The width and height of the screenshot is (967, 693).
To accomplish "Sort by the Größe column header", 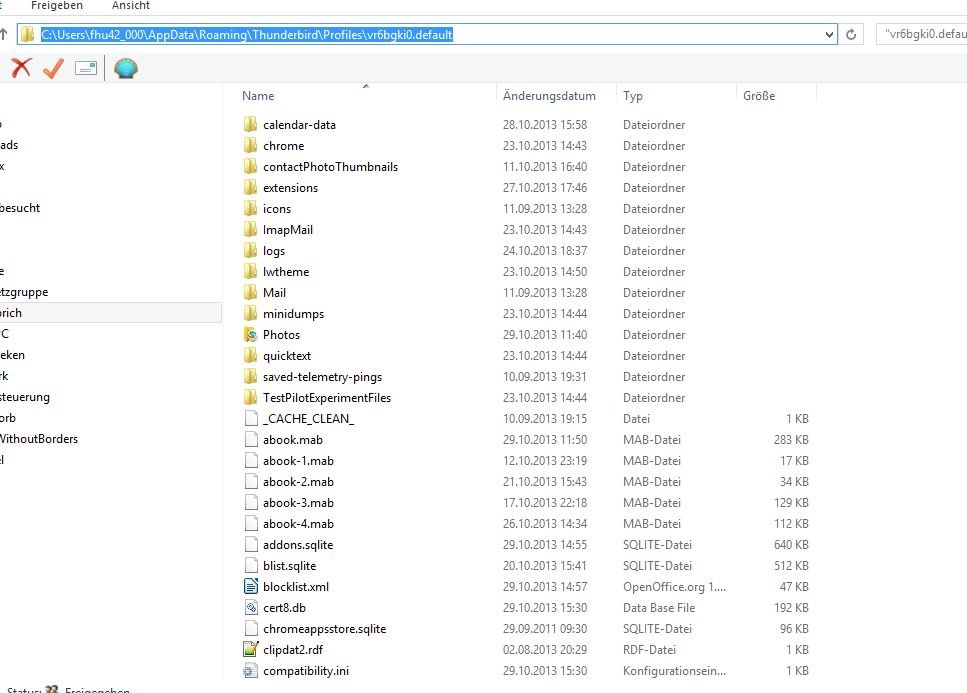I will coord(759,96).
